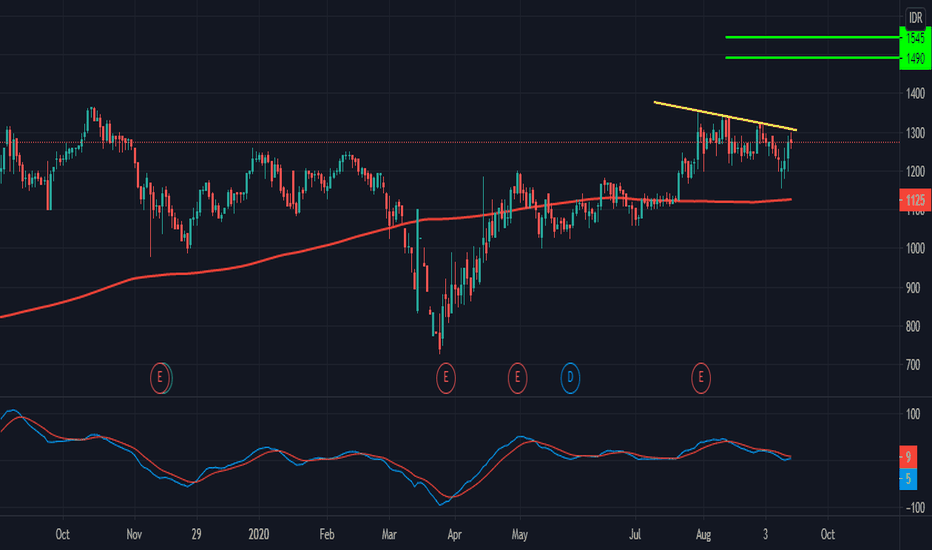Select the green 1490 price label
This screenshot has height=550, width=932.
(x=915, y=59)
